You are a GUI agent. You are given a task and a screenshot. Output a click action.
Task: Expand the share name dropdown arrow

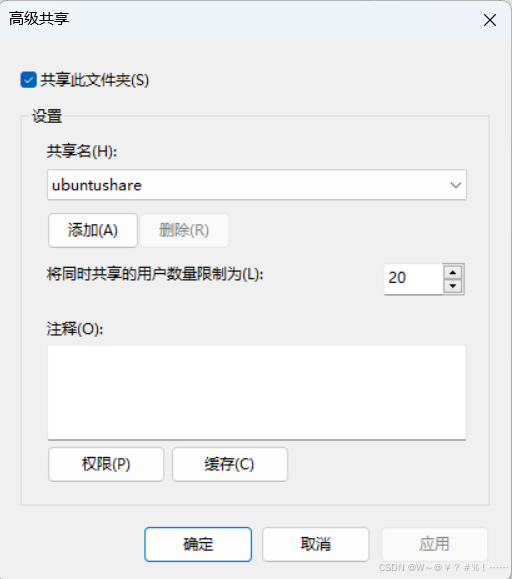(456, 185)
